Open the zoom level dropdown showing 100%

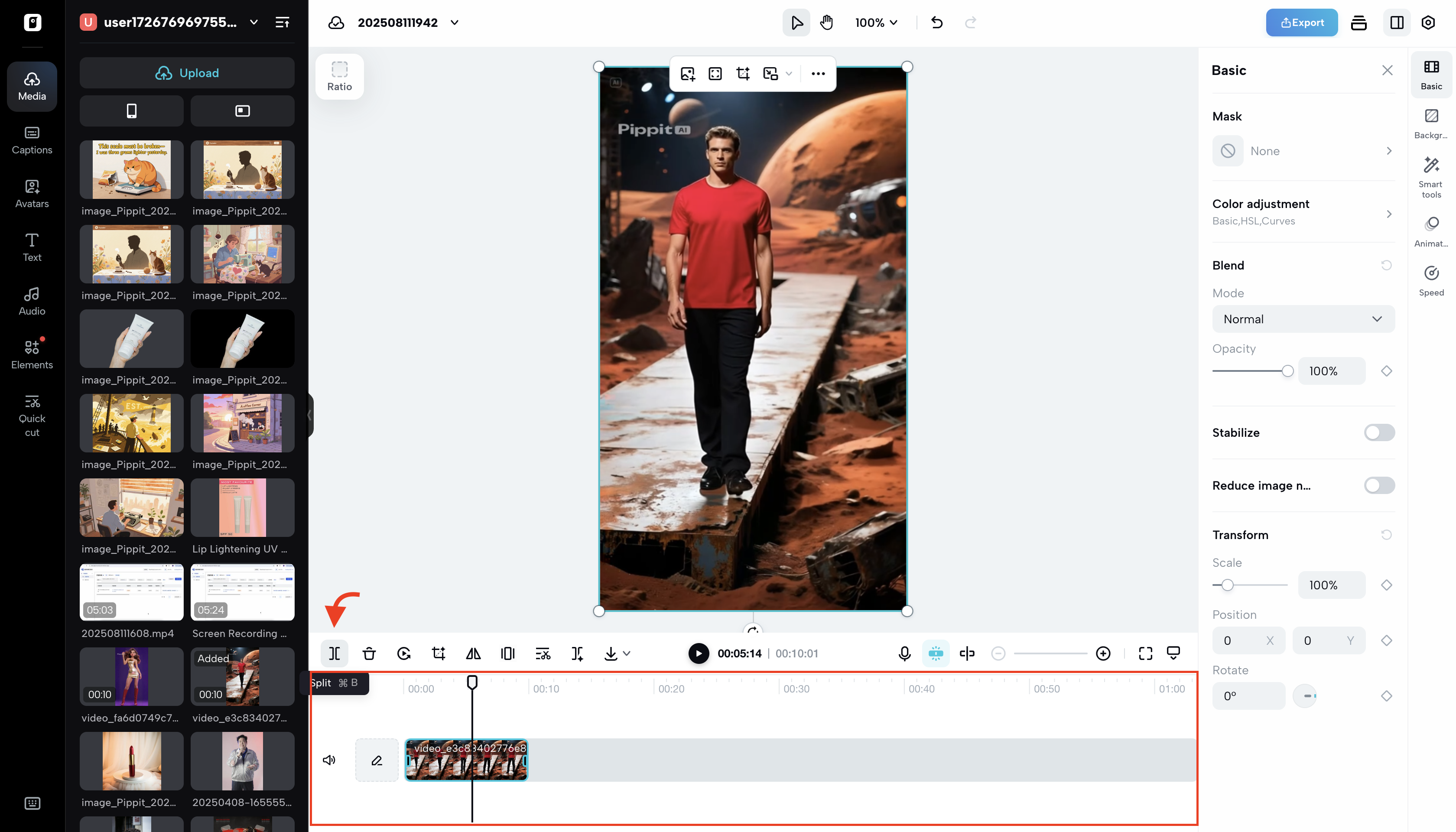click(x=875, y=23)
